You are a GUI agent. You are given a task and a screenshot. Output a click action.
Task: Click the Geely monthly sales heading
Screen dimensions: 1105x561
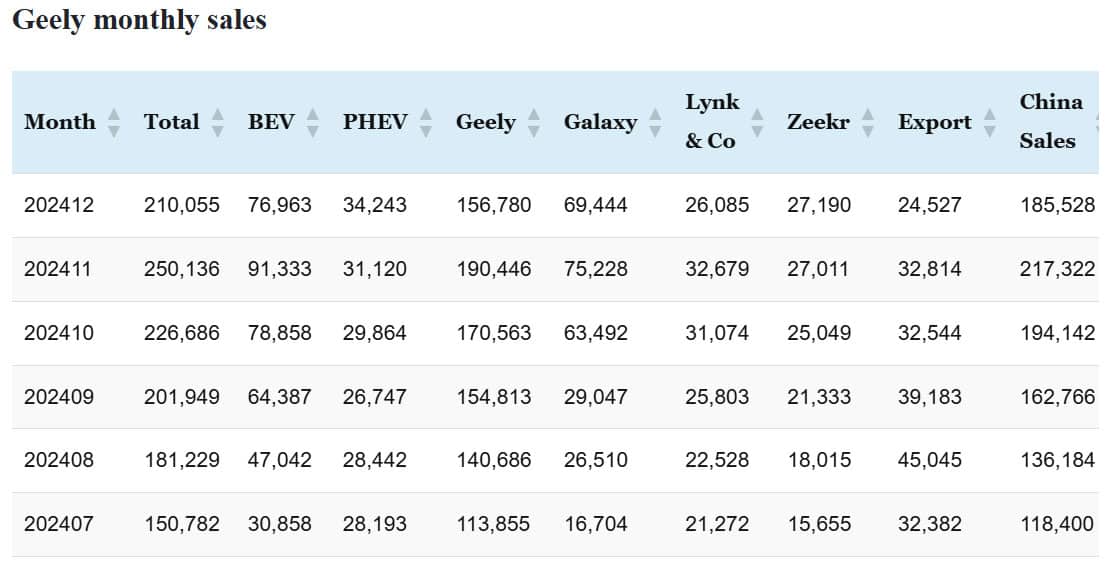[139, 20]
